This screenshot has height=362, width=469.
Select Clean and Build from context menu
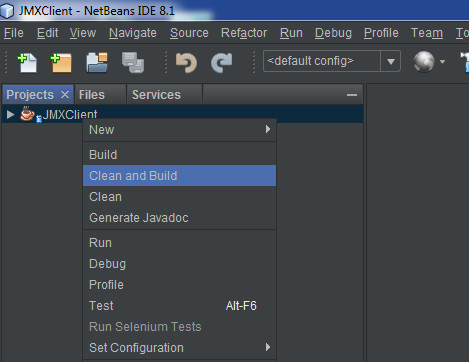click(x=179, y=176)
